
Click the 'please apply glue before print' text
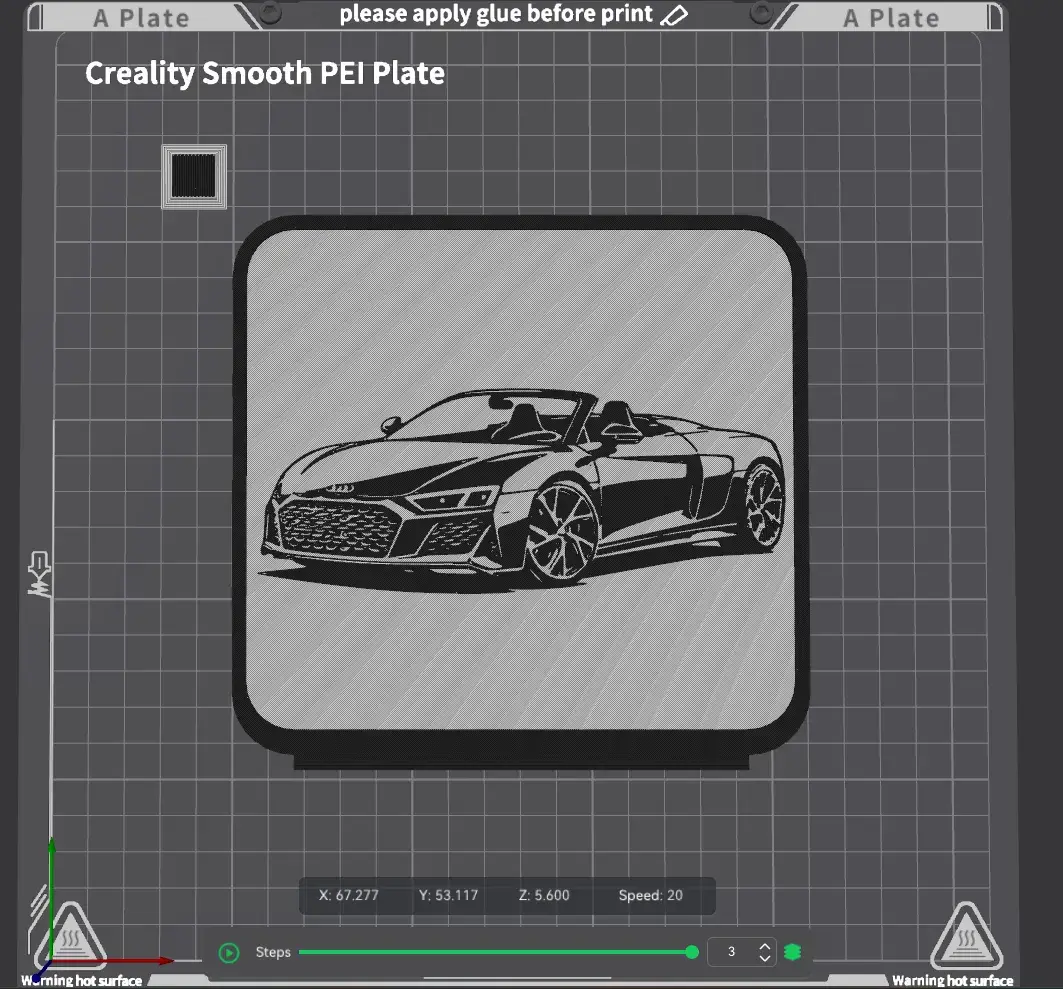pos(496,14)
